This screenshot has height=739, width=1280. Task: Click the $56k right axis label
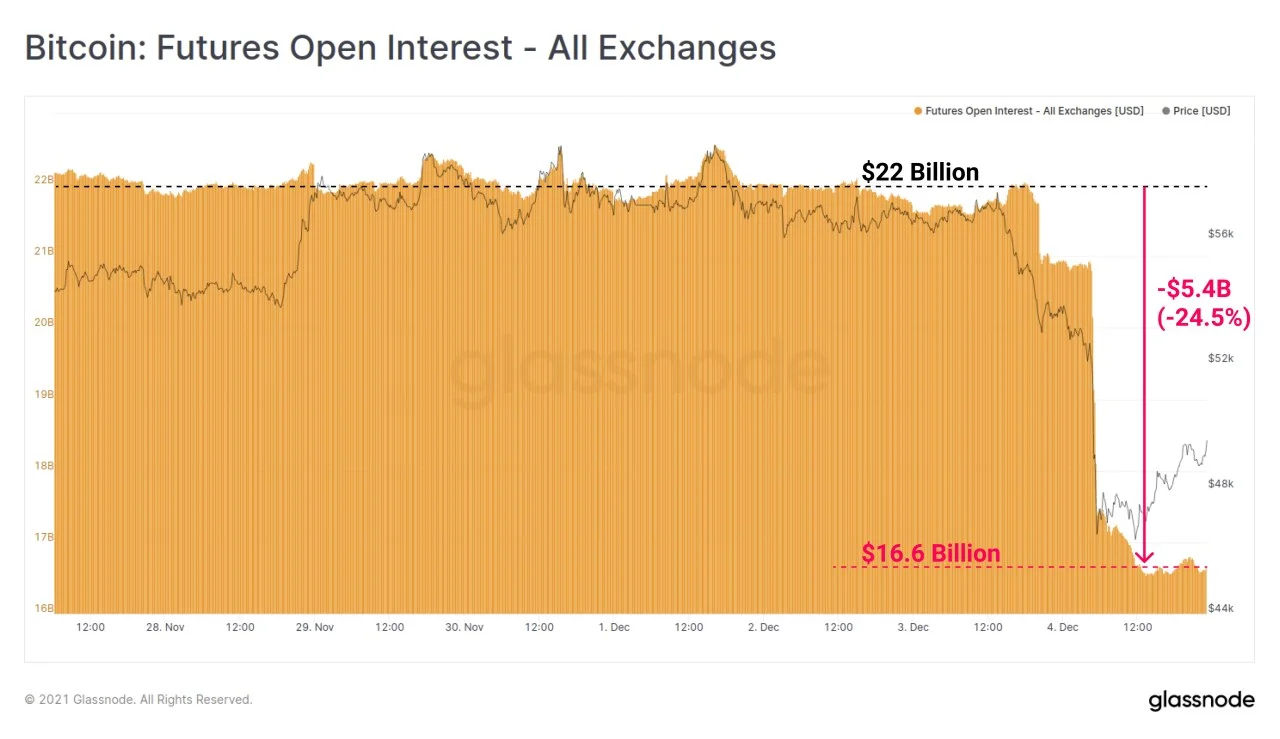tap(1221, 233)
